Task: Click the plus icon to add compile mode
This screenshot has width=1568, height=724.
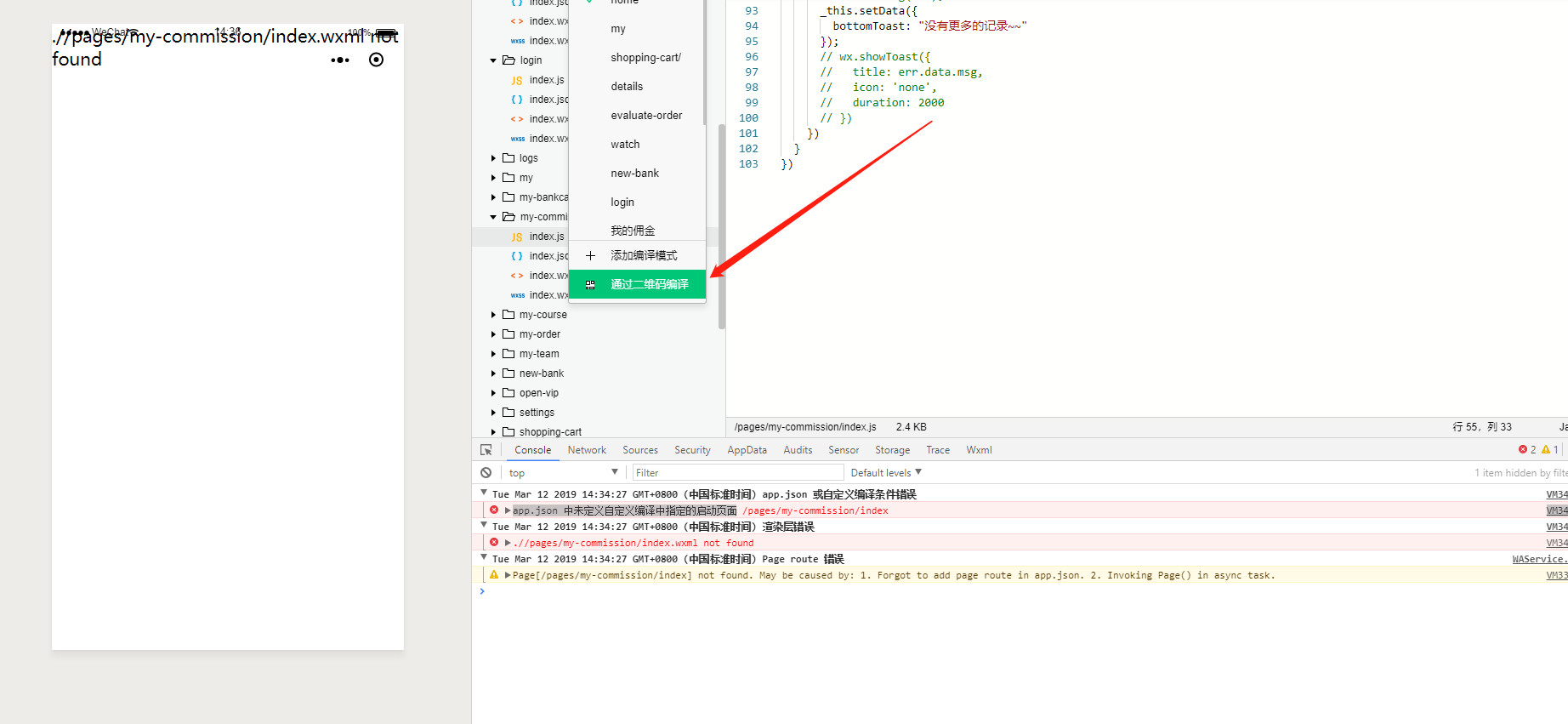Action: [590, 255]
